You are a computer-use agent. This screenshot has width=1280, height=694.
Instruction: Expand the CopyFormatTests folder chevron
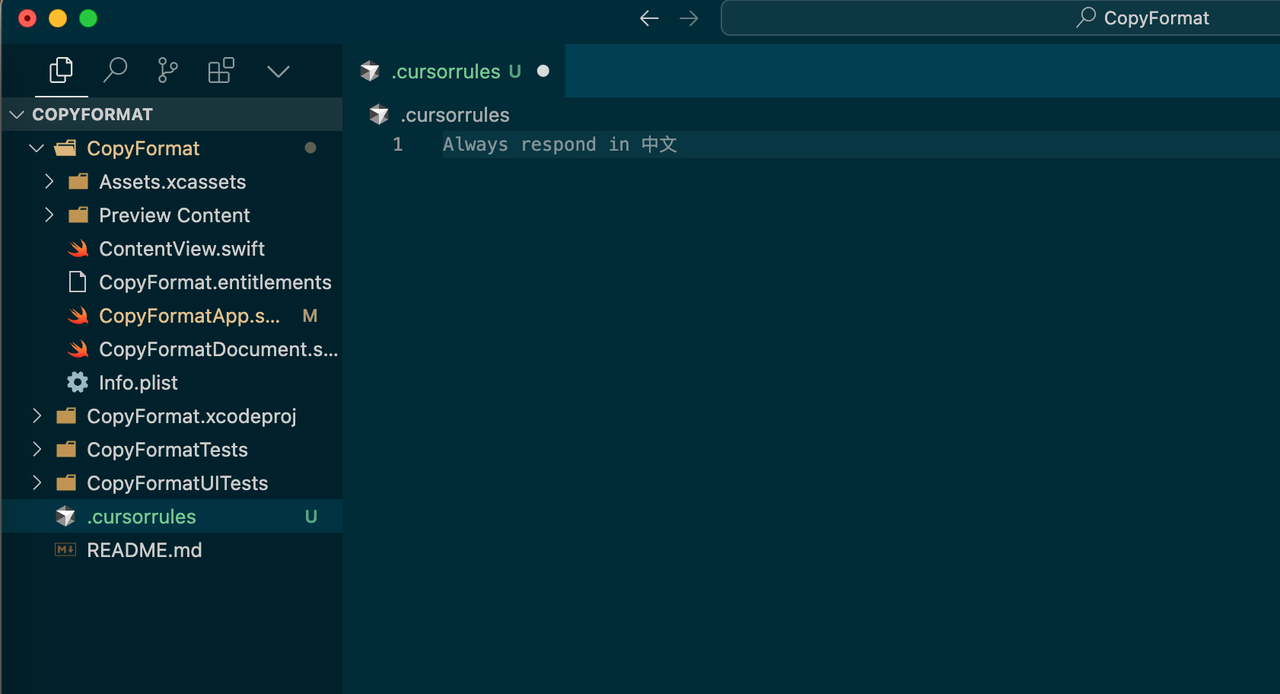[37, 450]
